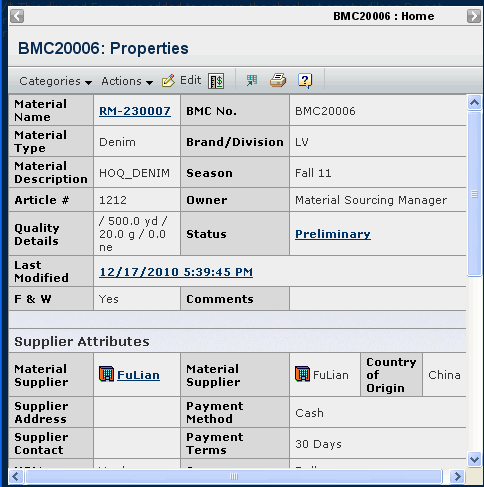
Task: Click the Edit pencil icon
Action: point(168,81)
